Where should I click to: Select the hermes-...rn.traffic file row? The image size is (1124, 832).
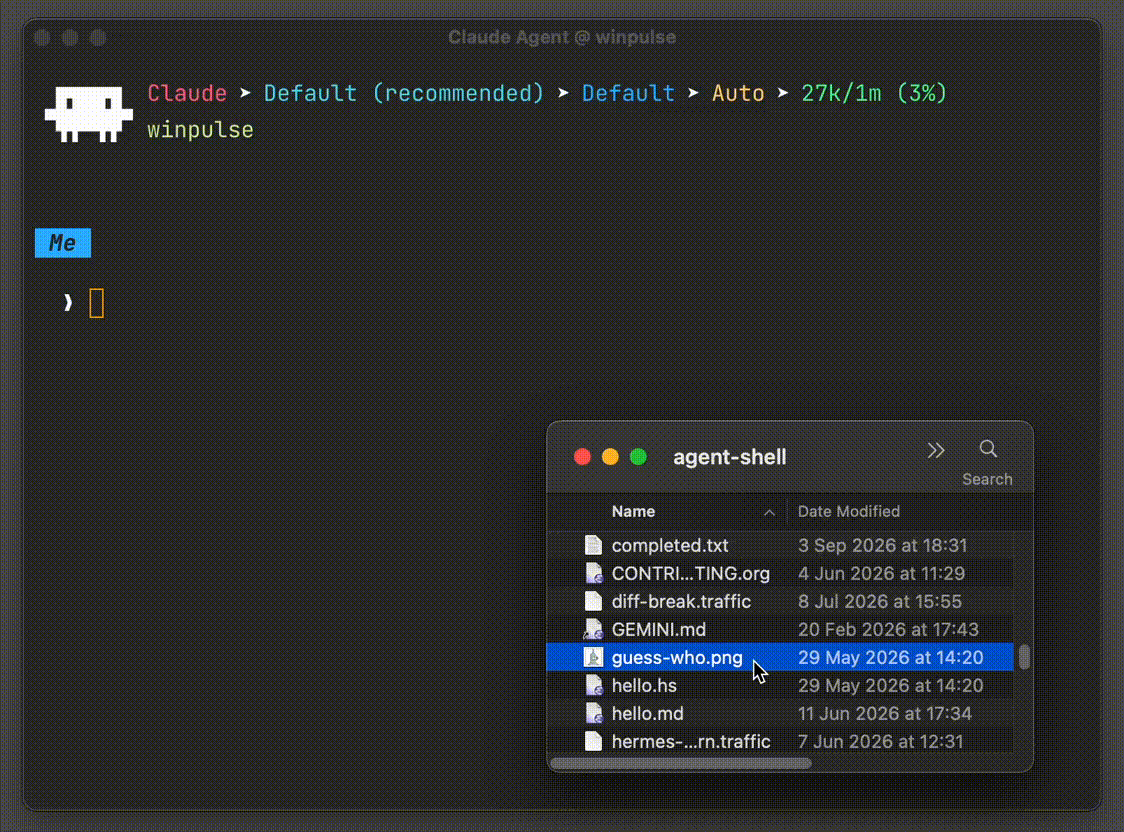(780, 742)
